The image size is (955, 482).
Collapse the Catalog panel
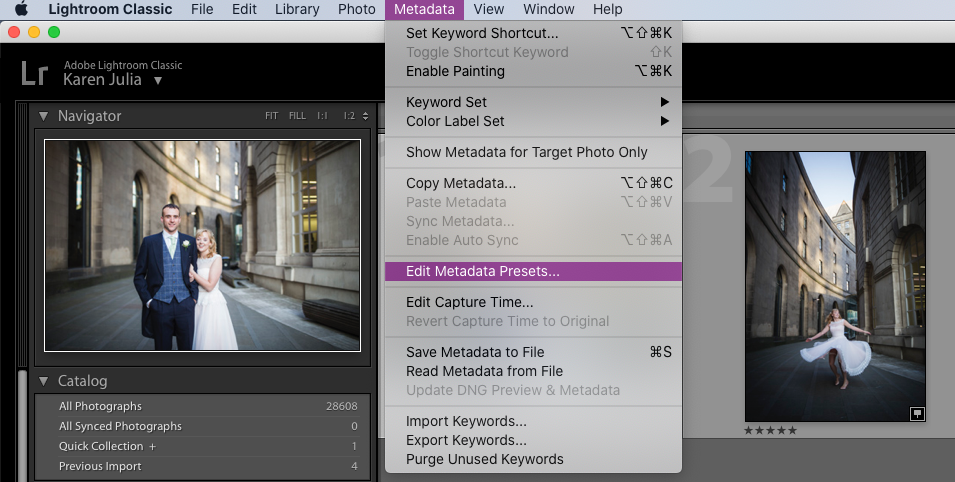[43, 381]
